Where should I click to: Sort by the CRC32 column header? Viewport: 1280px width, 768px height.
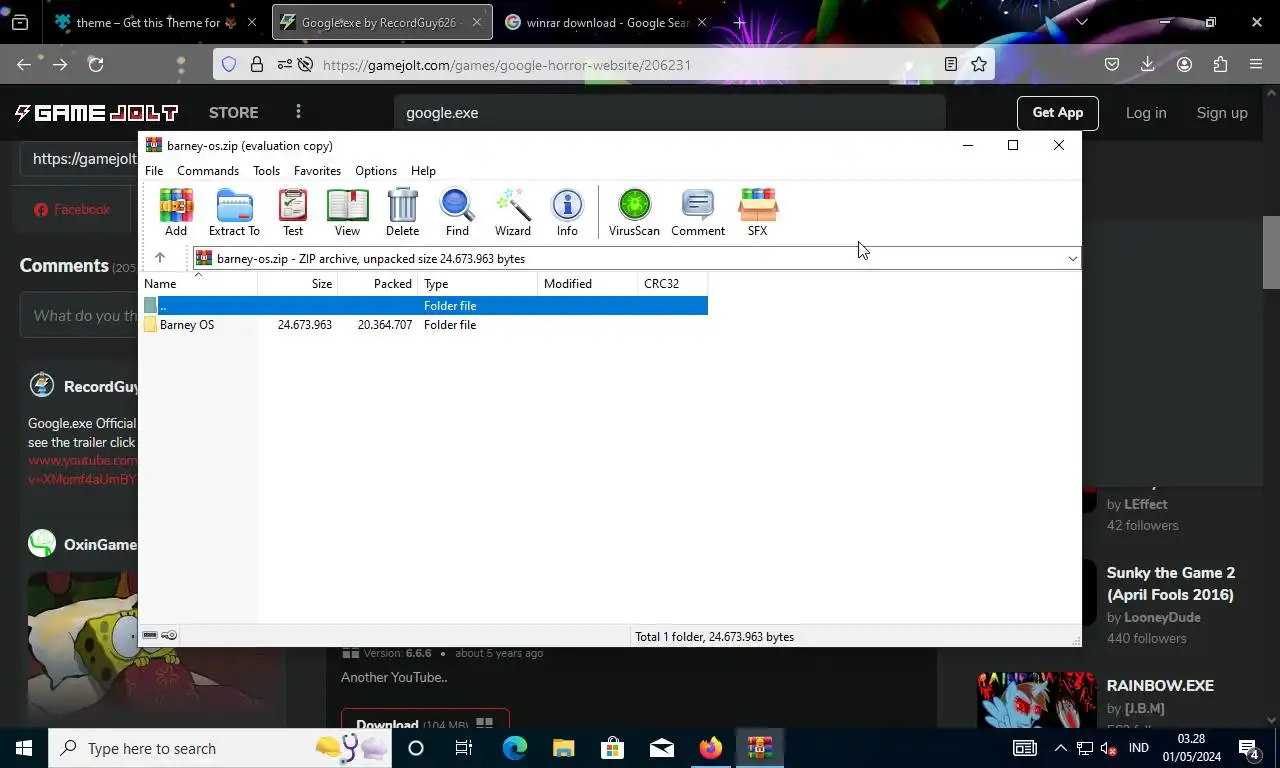672,284
